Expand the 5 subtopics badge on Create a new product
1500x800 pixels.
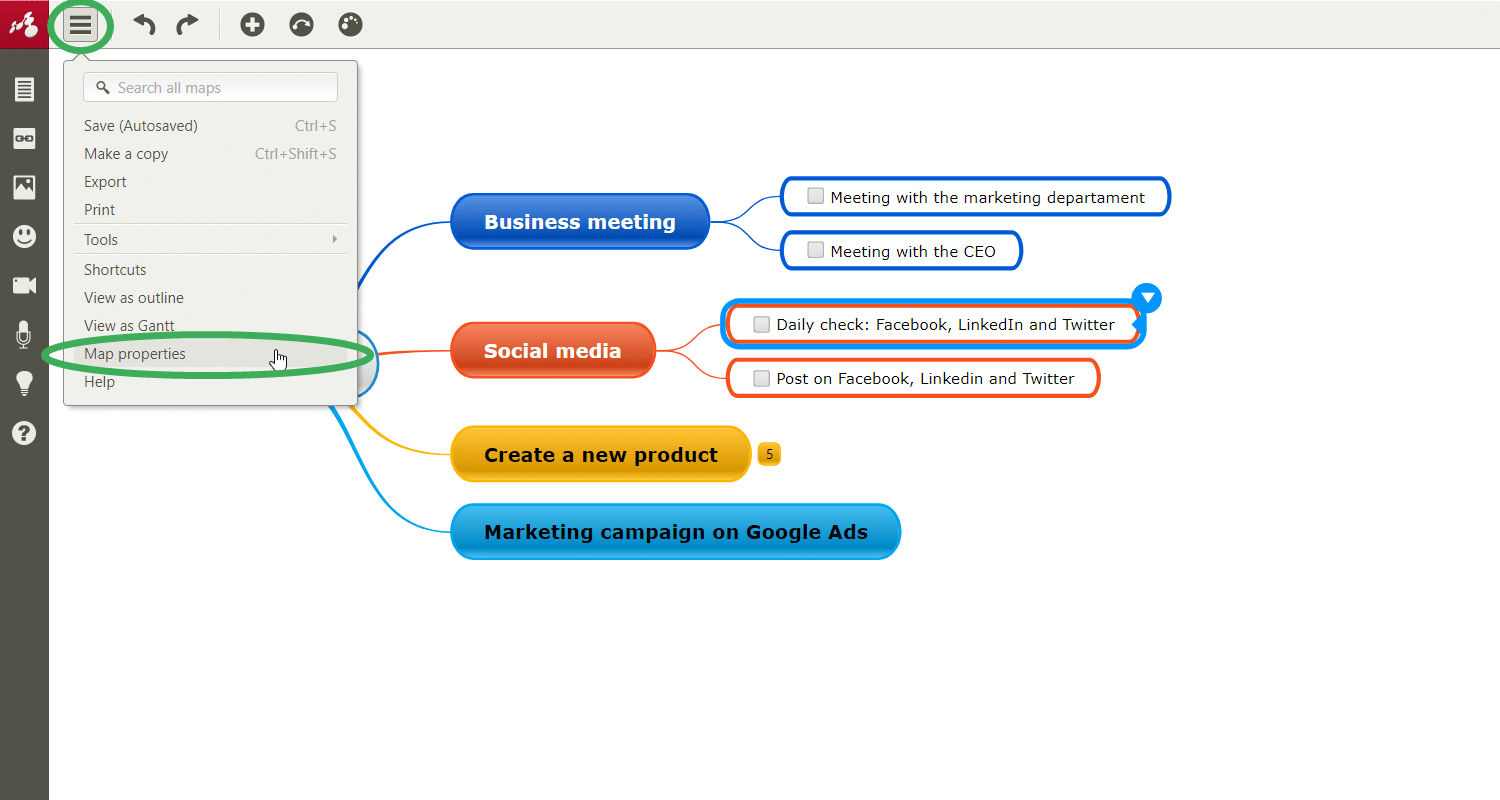[769, 455]
